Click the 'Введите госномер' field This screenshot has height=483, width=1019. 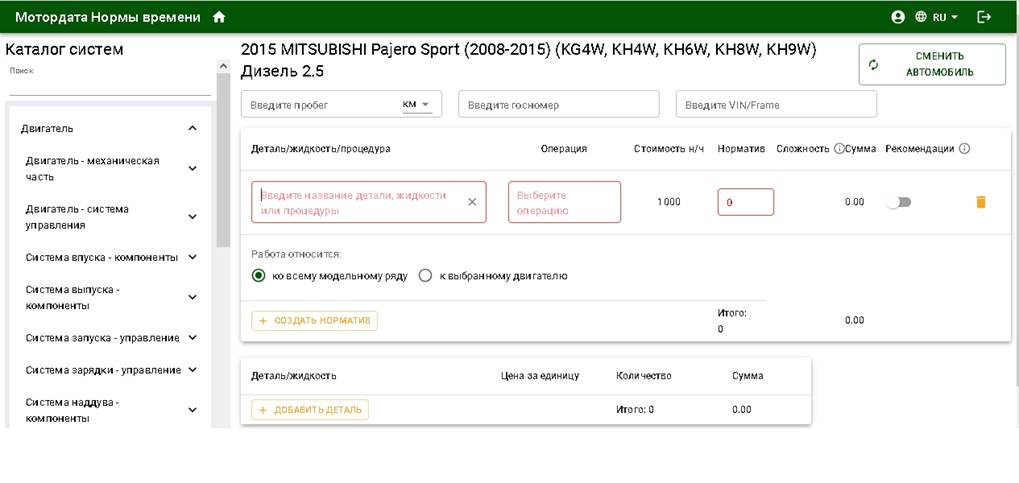[559, 104]
